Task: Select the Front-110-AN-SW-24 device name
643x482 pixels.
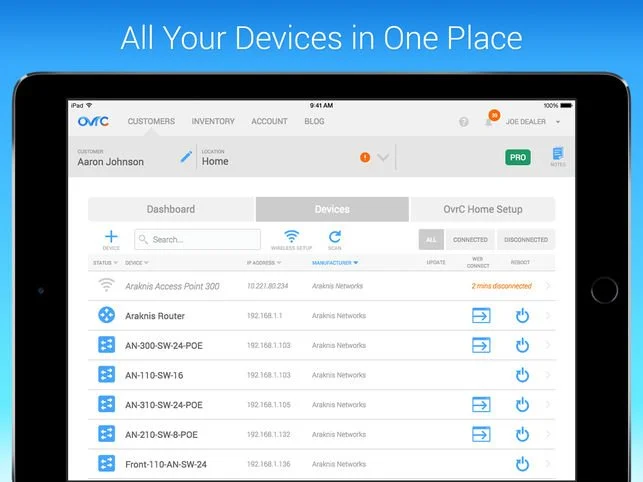Action: tap(166, 464)
